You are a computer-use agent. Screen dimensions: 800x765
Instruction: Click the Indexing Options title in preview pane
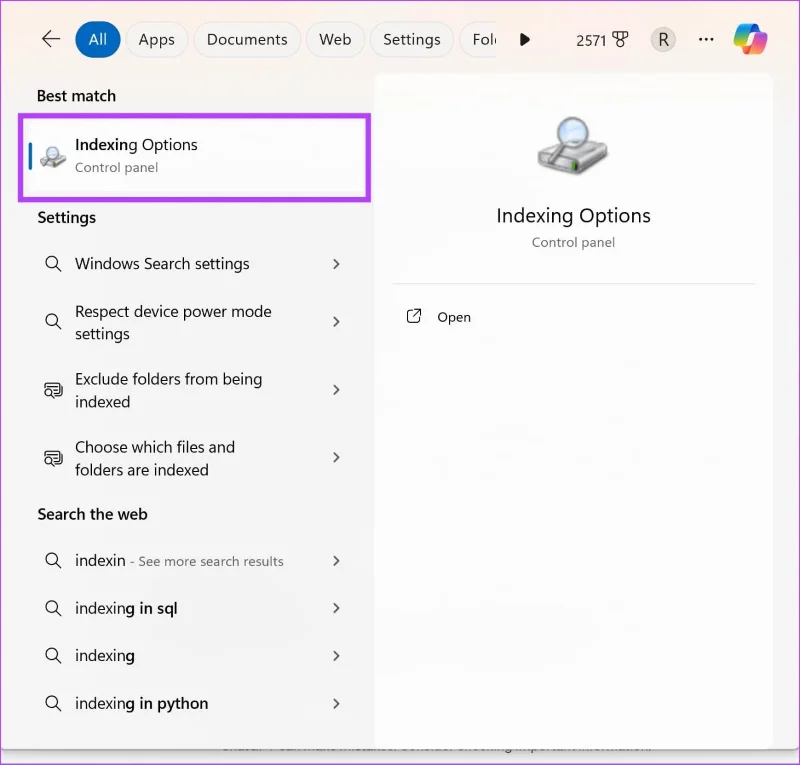(573, 216)
